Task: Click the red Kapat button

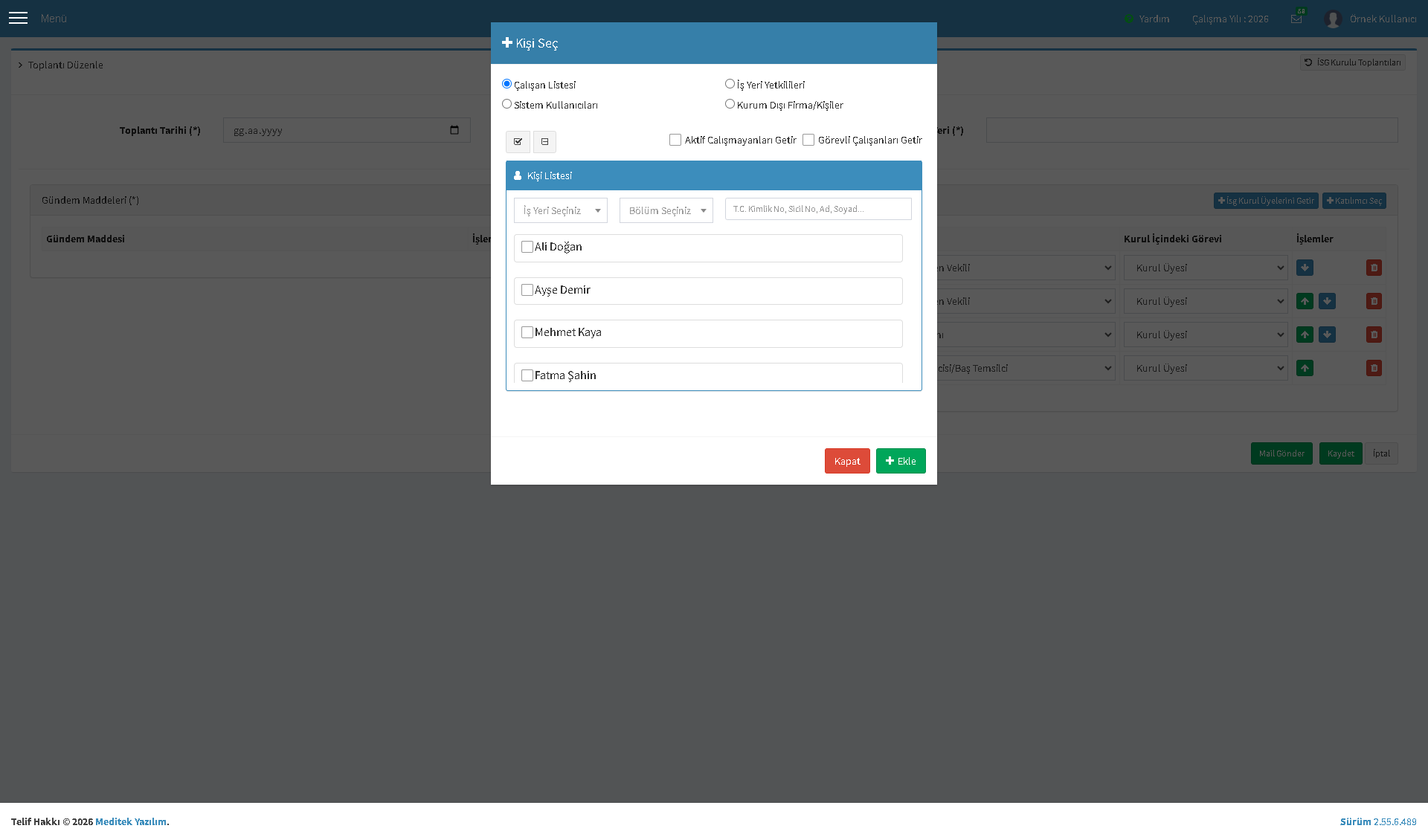Action: click(x=847, y=461)
